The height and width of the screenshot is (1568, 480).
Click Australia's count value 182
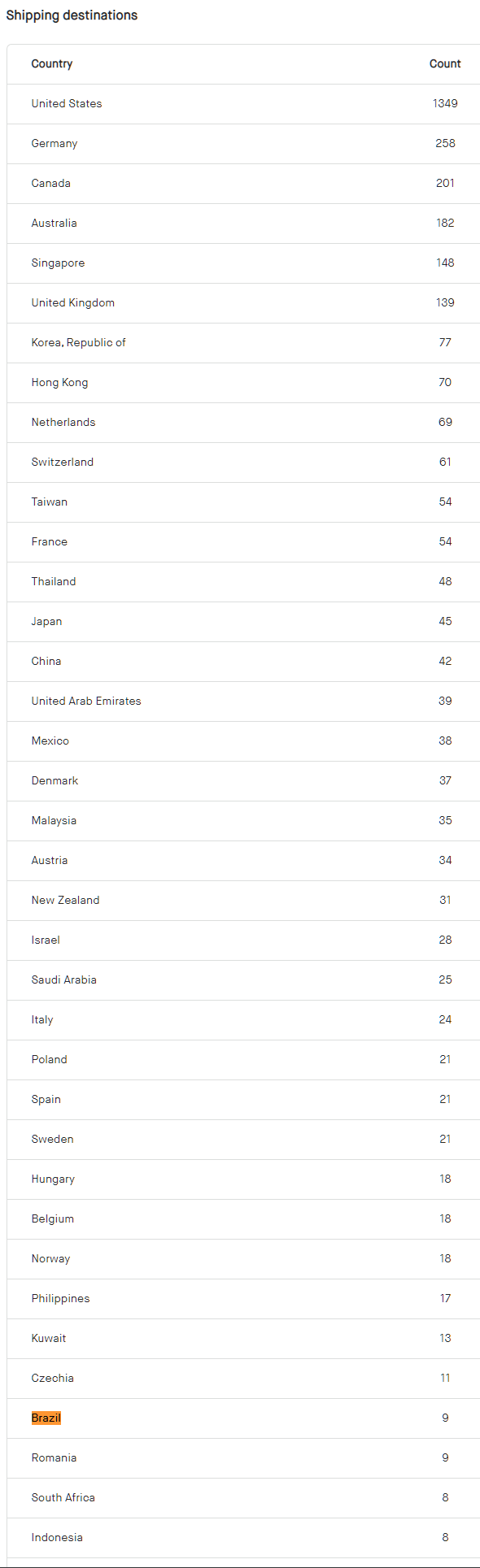445,224
